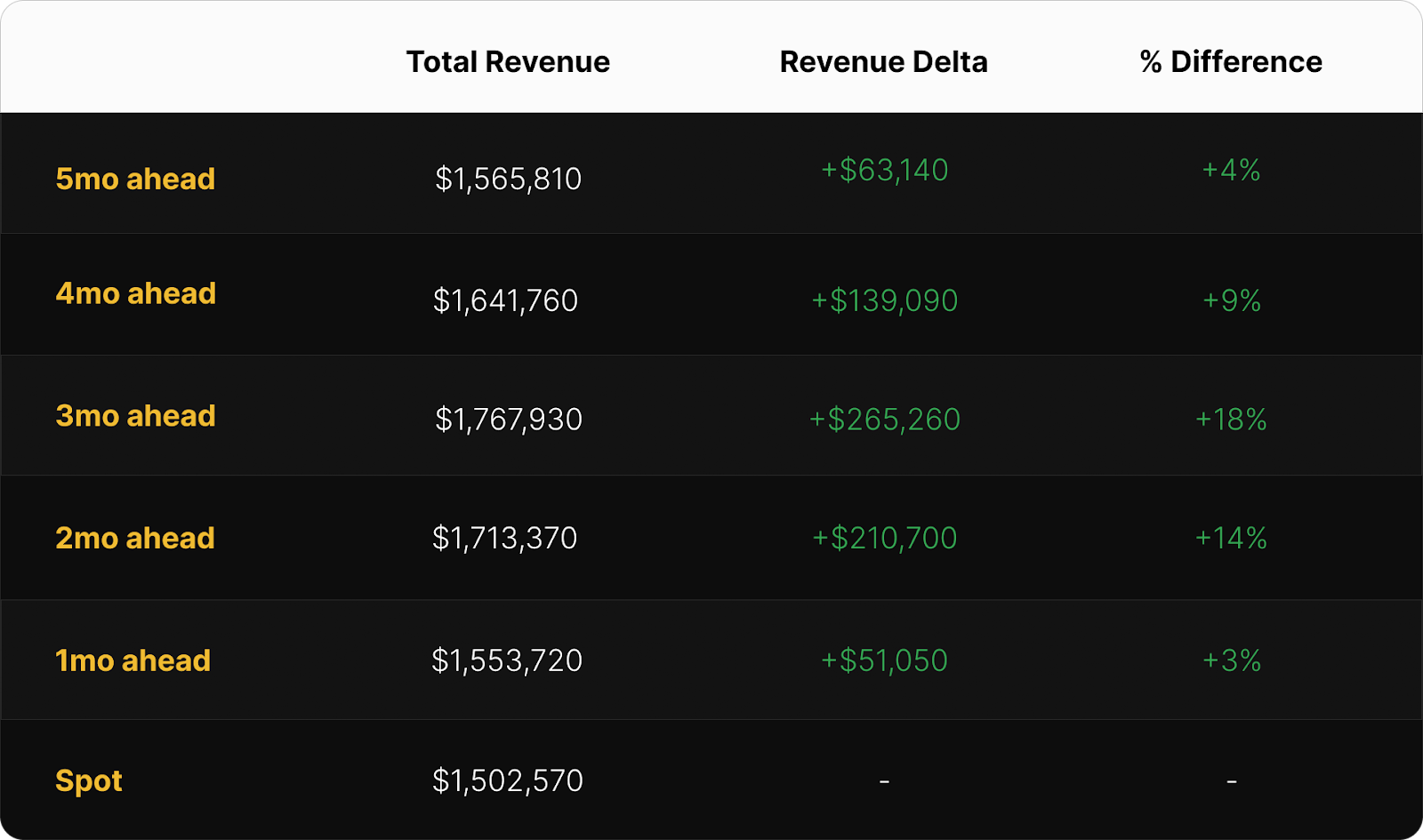Select the Revenue Delta column header
Image resolution: width=1423 pixels, height=840 pixels.
click(883, 62)
